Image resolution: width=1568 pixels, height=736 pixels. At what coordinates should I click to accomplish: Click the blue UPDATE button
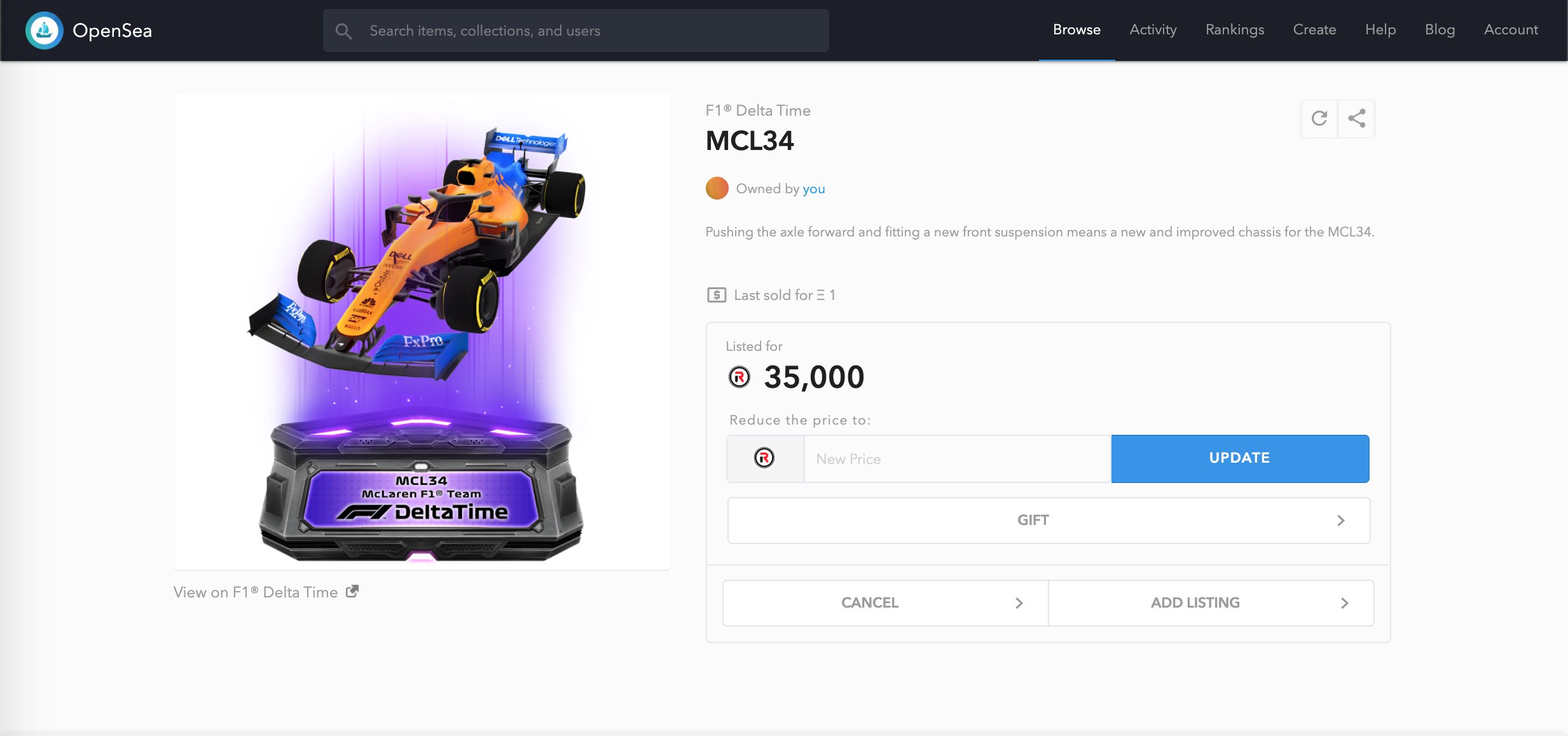click(1240, 458)
